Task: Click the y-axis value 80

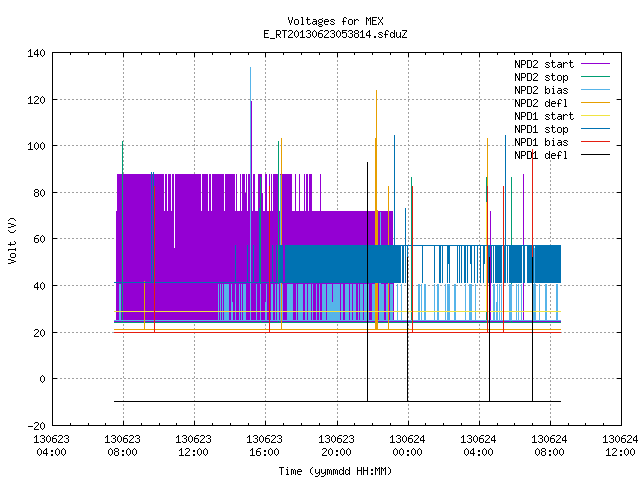Action: coord(39,193)
